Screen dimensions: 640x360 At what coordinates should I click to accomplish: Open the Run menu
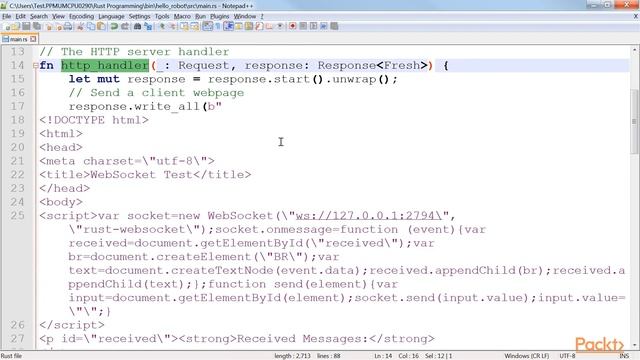tap(200, 16)
